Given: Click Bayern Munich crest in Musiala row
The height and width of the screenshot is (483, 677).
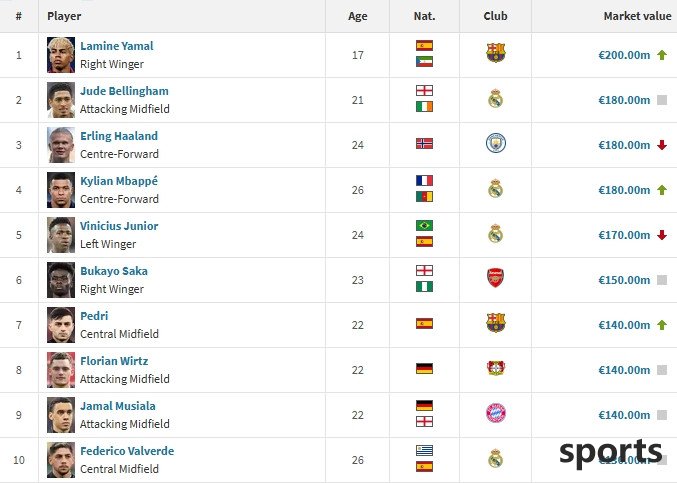Looking at the screenshot, I should [x=496, y=413].
